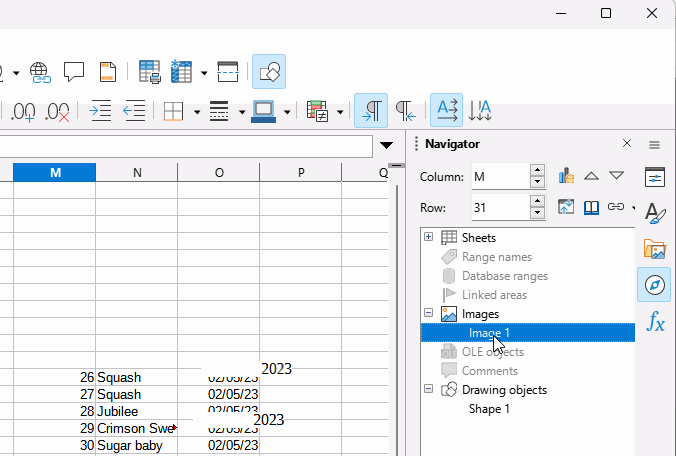Viewport: 676px width, 456px height.
Task: Toggle right-to-left paragraph direction
Action: coord(405,111)
